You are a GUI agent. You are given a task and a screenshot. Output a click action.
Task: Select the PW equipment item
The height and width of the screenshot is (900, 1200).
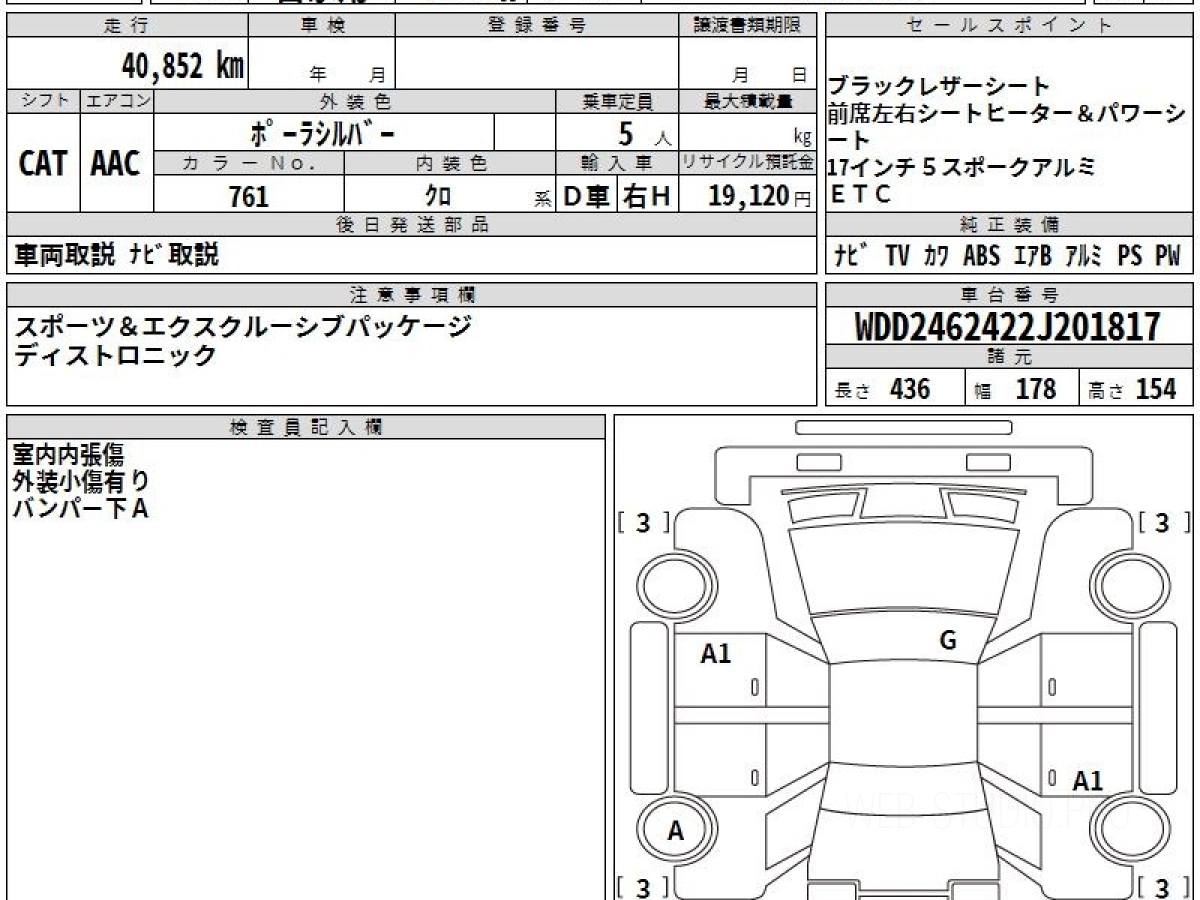click(x=1168, y=256)
